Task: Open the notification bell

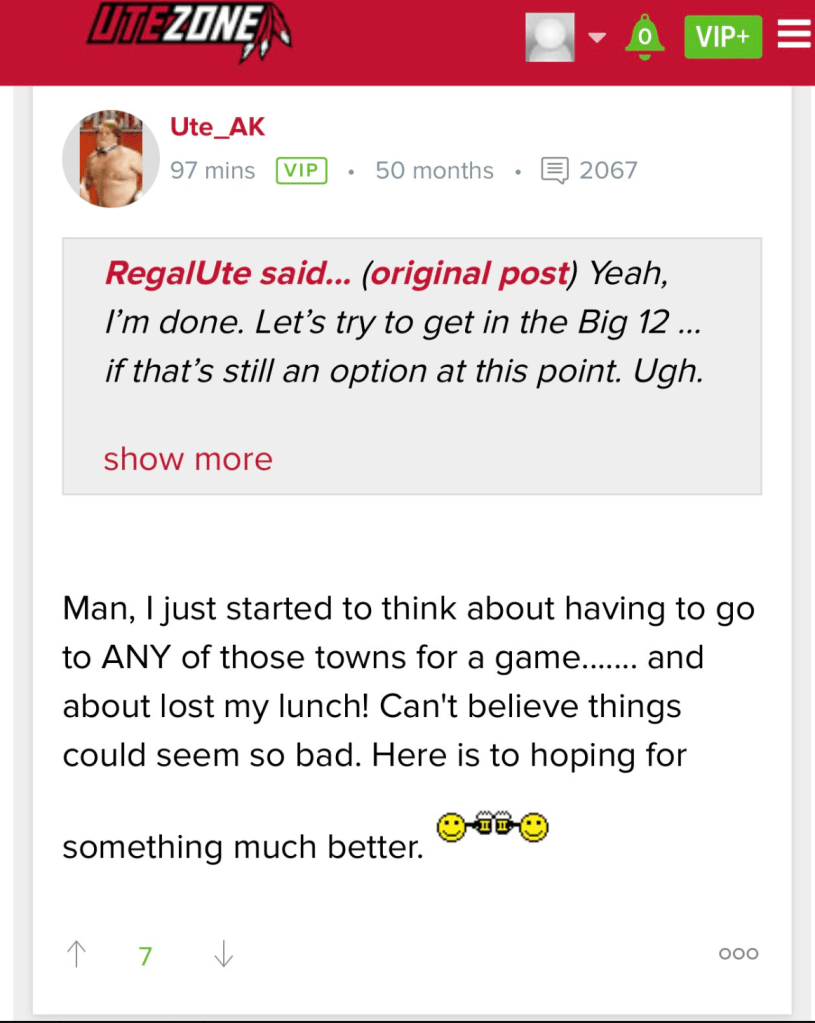Action: coord(645,37)
